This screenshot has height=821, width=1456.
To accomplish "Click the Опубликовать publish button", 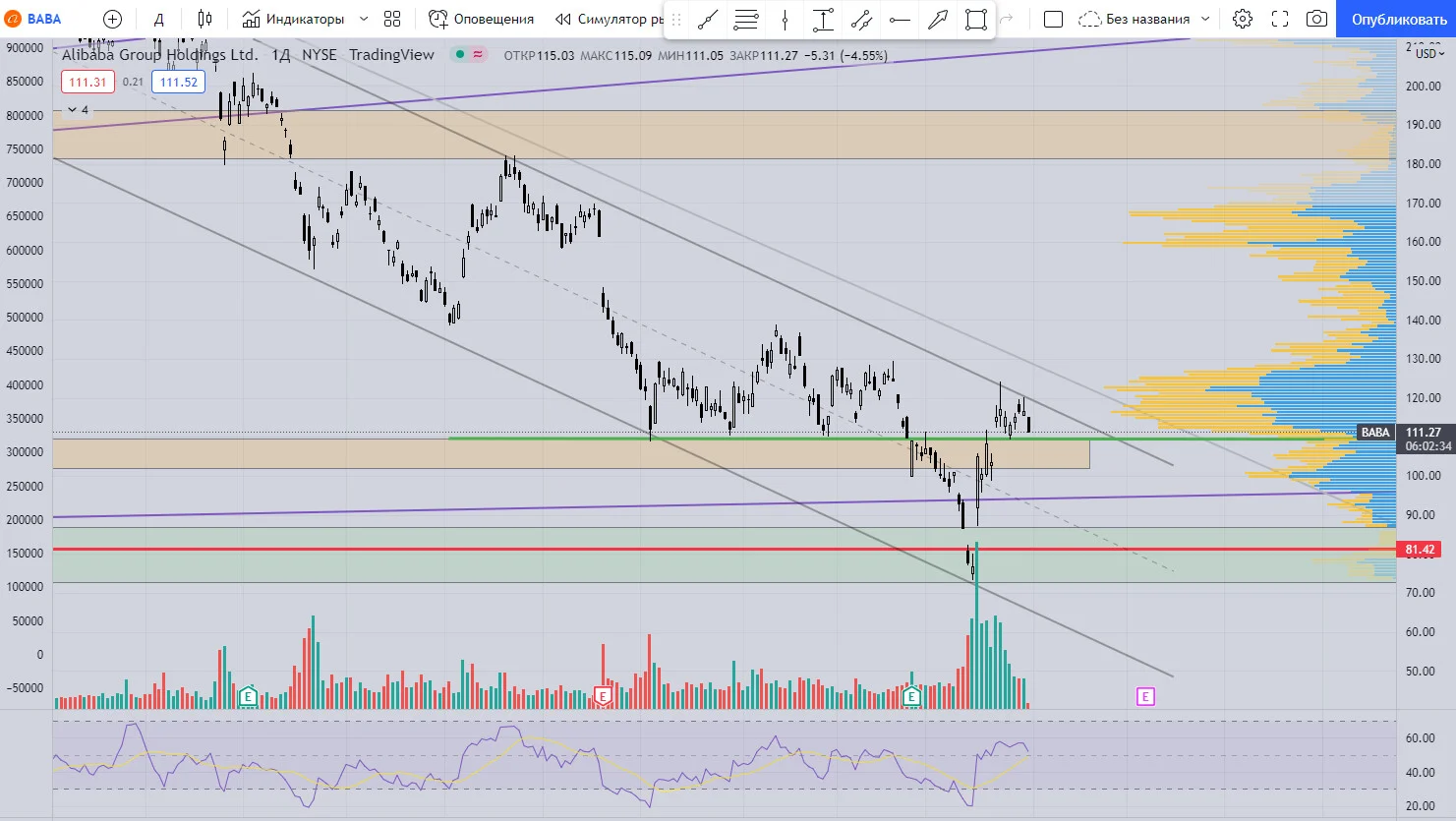I will pyautogui.click(x=1398, y=19).
